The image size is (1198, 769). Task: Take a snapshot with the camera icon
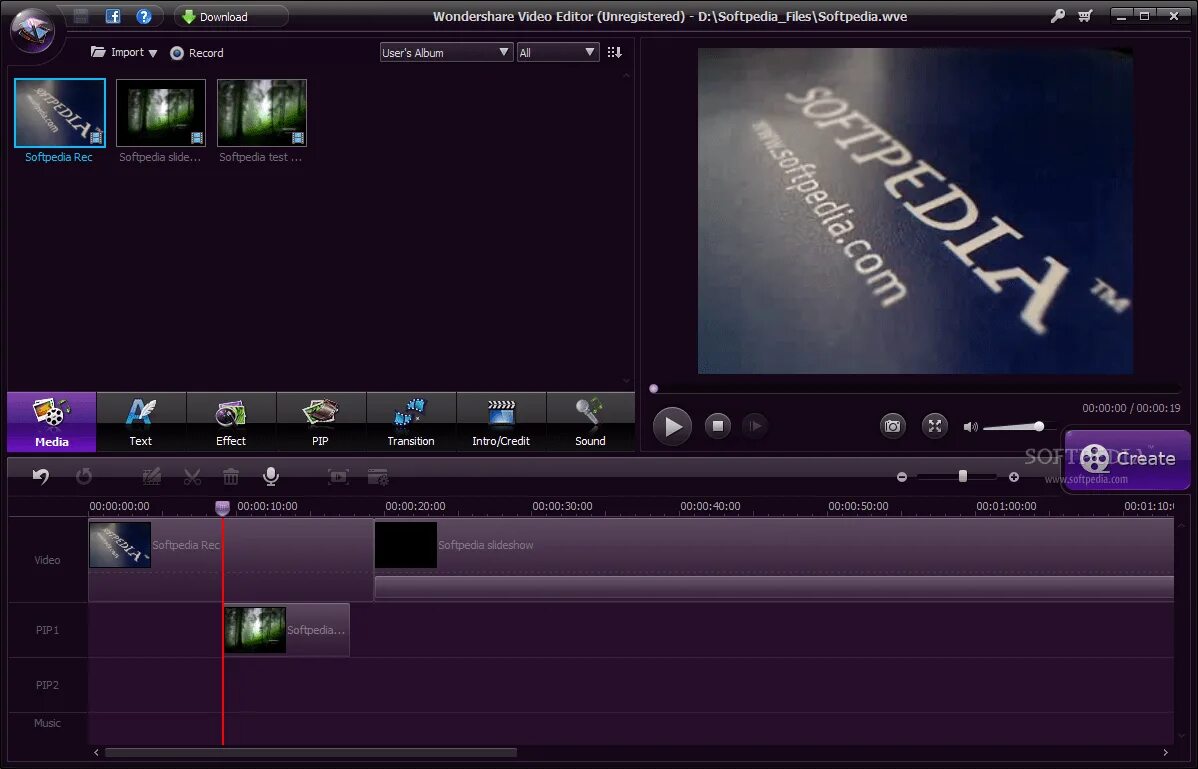pos(892,426)
